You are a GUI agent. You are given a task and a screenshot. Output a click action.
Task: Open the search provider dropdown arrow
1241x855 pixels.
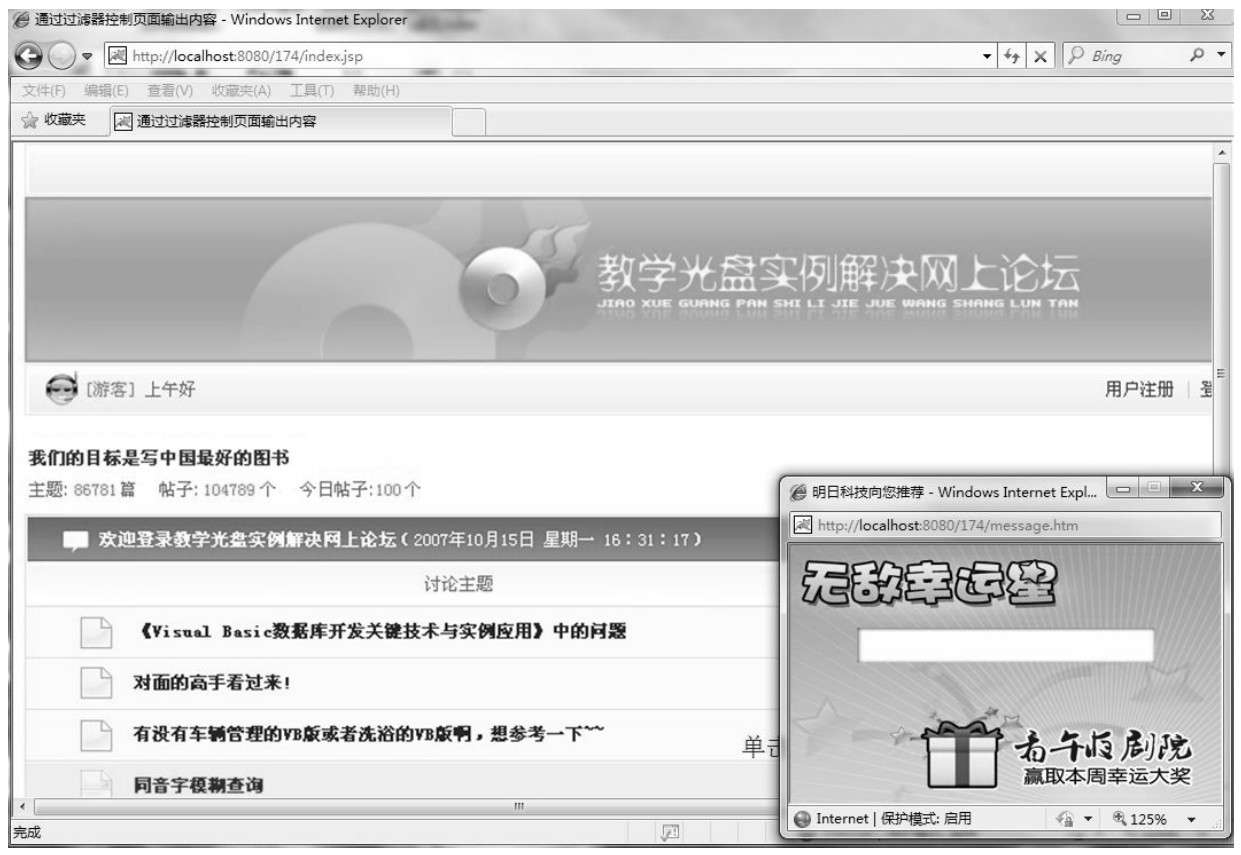click(1222, 56)
